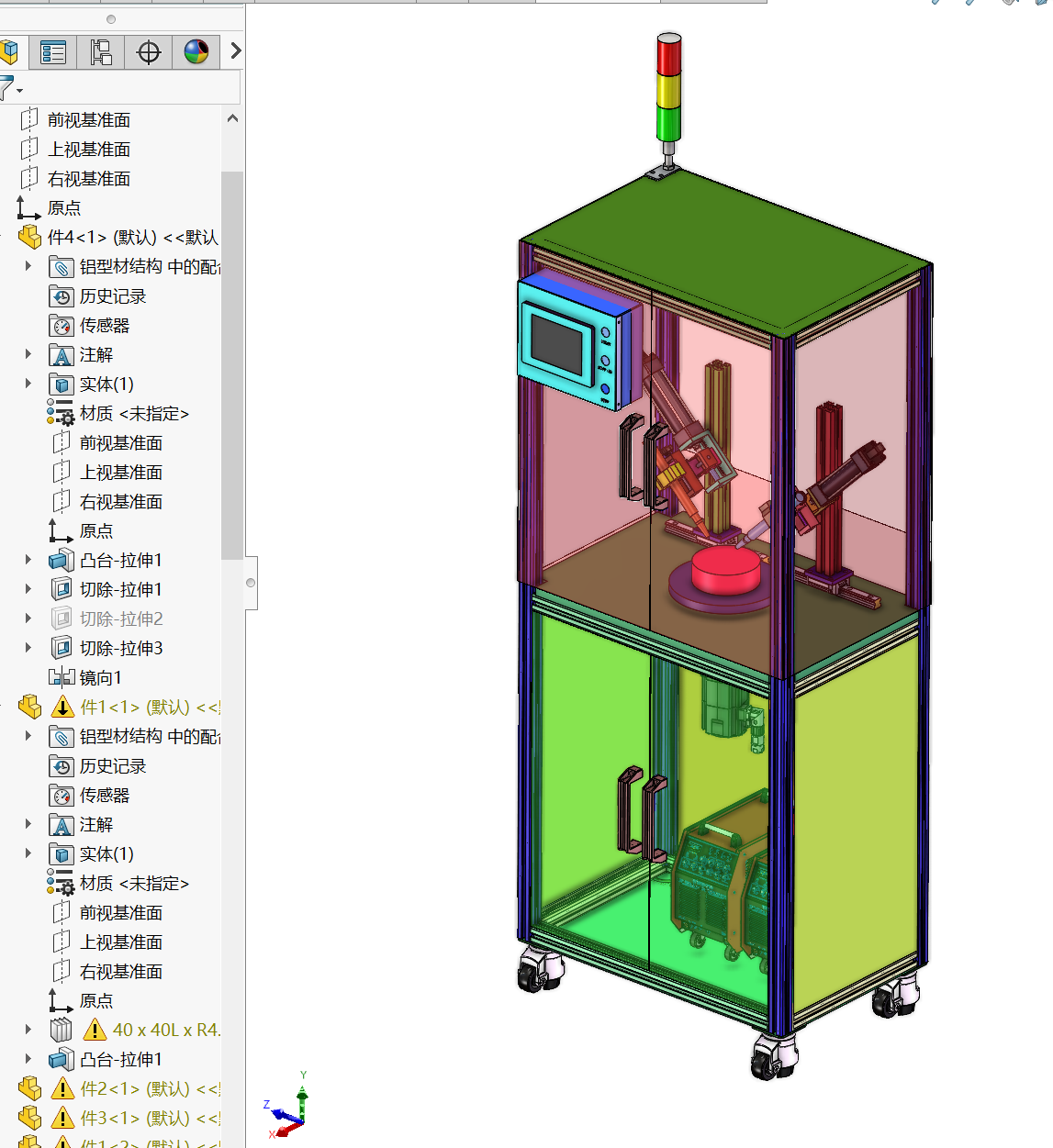Click the feature tree vertical scrollbar
Viewport: 1053px width, 1148px height.
click(x=232, y=365)
